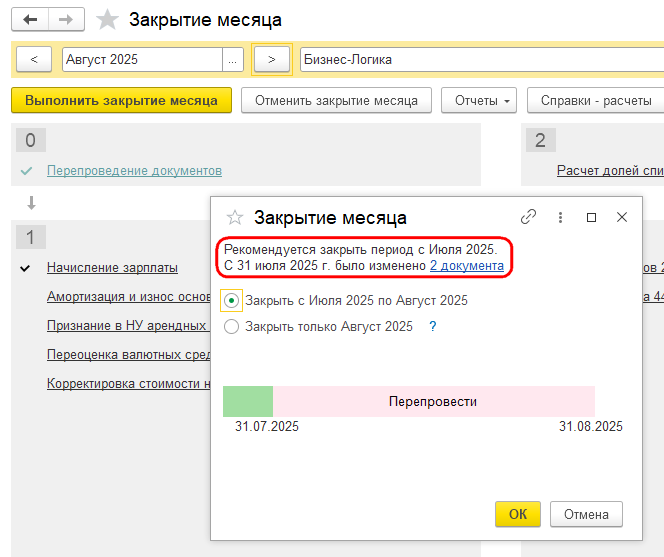Image resolution: width=664 pixels, height=557 pixels.
Task: Click black checkmark beside Начисление зарплаты
Action: point(25,268)
